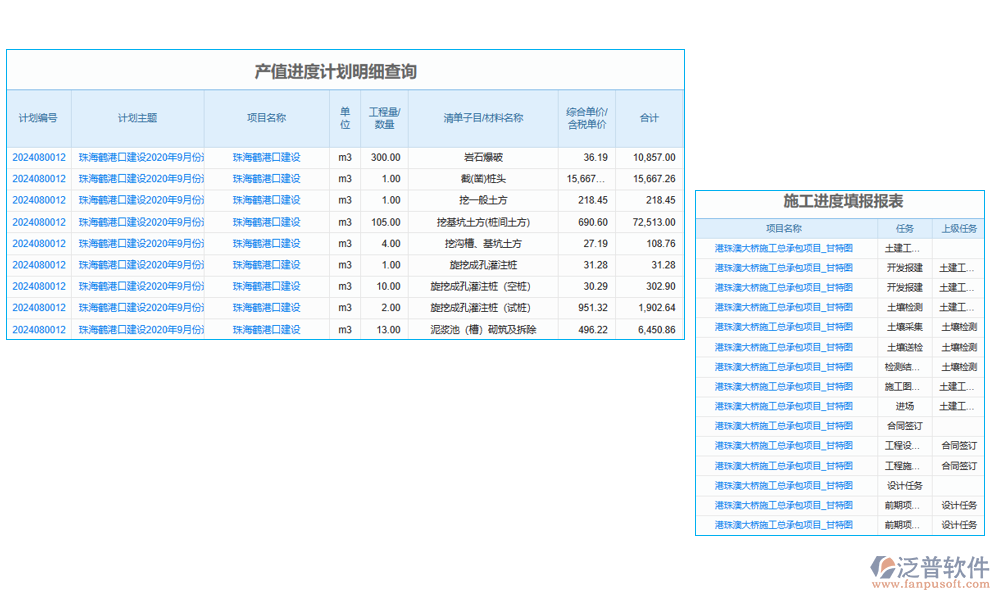Viewport: 1000px width, 600px height.
Task: Click the 上级任务 column header
Action: coord(958,229)
